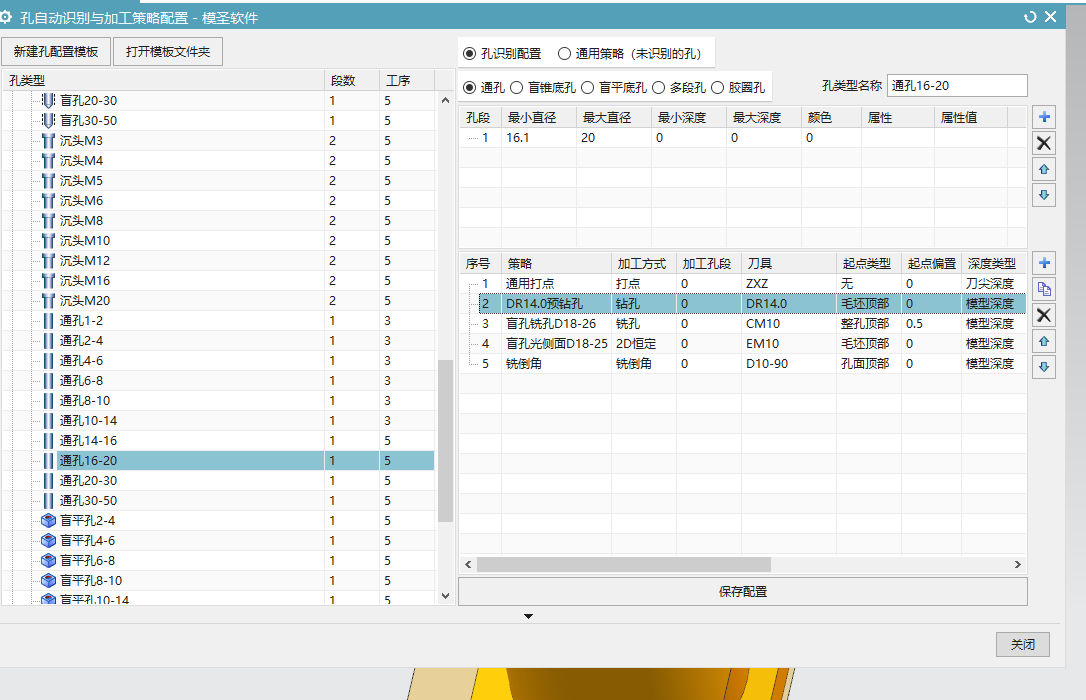Select the 通用打点 strategy row
The width and height of the screenshot is (1086, 700).
(742, 284)
